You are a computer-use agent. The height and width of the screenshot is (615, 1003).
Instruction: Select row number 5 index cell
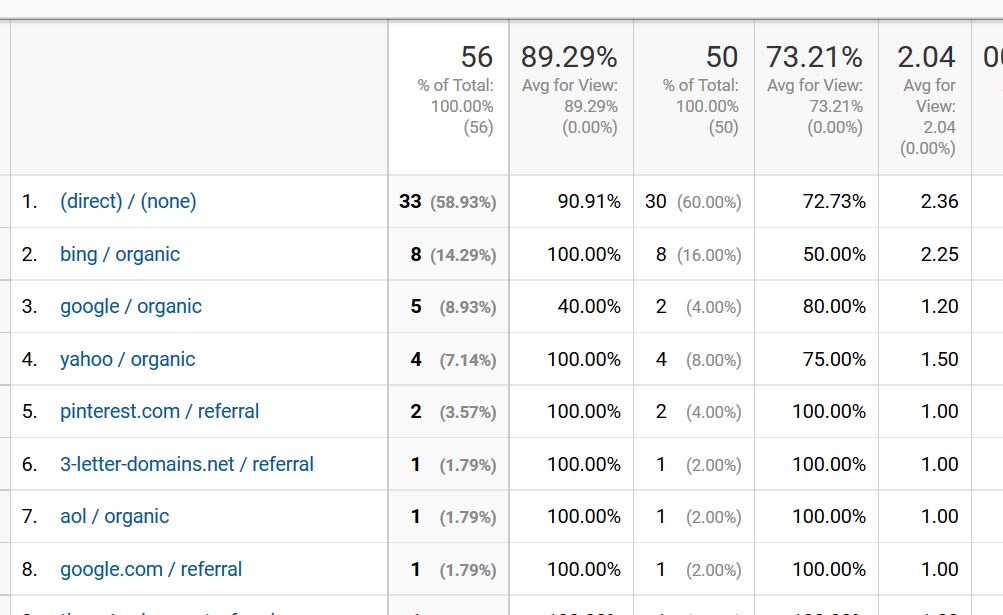click(x=29, y=411)
